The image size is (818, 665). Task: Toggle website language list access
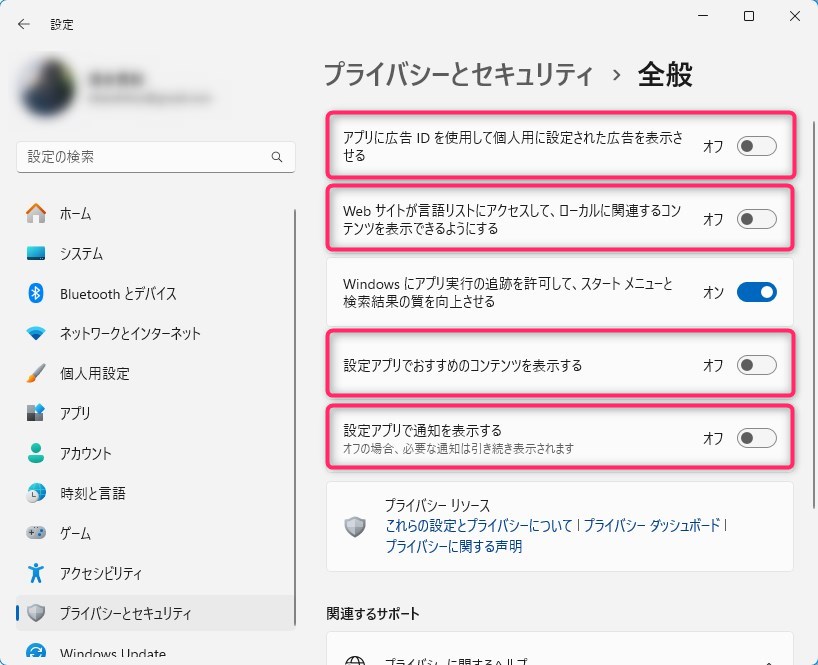click(x=756, y=219)
